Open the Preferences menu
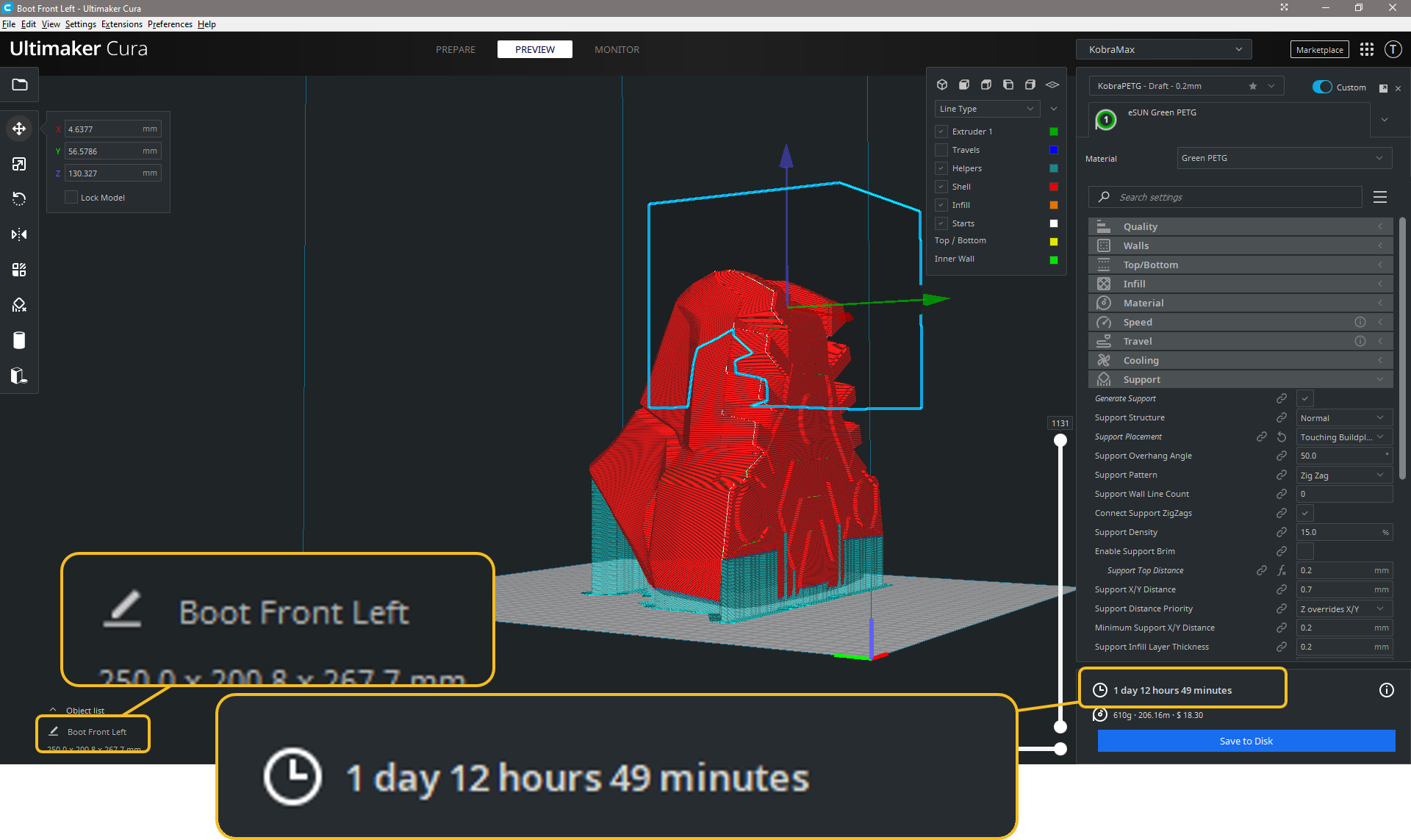This screenshot has height=840, width=1411. tap(170, 24)
